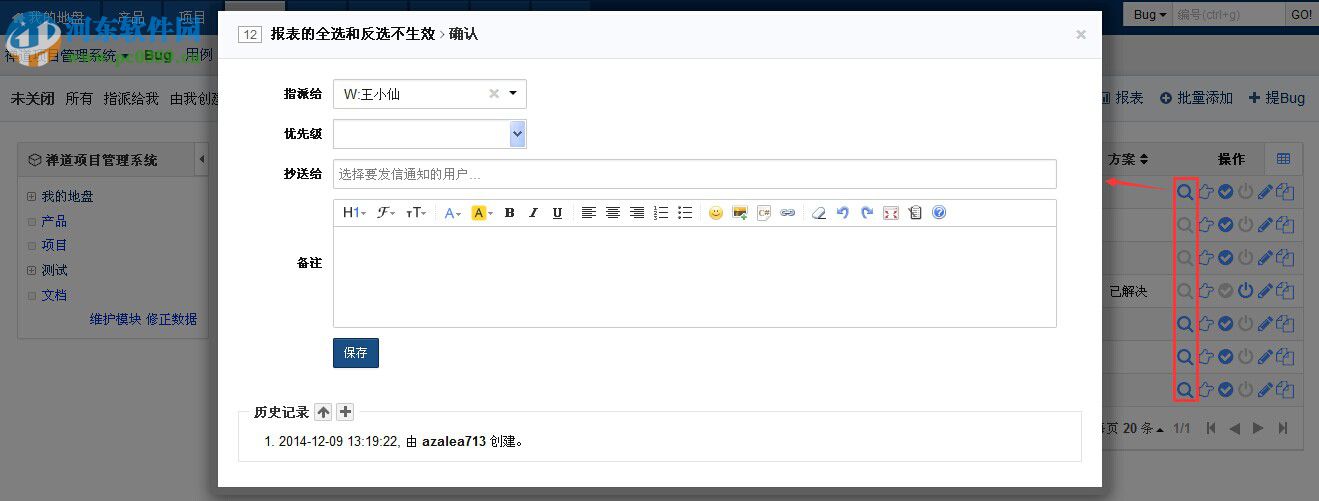Click the assign hand icon in 已解决 row
Screen dimensions: 1319x501
(x=1206, y=291)
